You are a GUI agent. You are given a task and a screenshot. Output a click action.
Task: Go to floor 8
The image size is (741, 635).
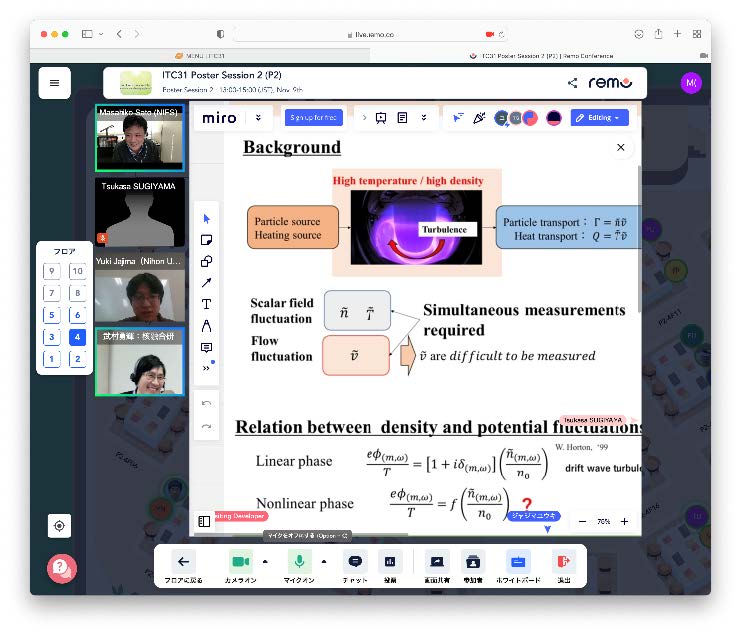78,293
